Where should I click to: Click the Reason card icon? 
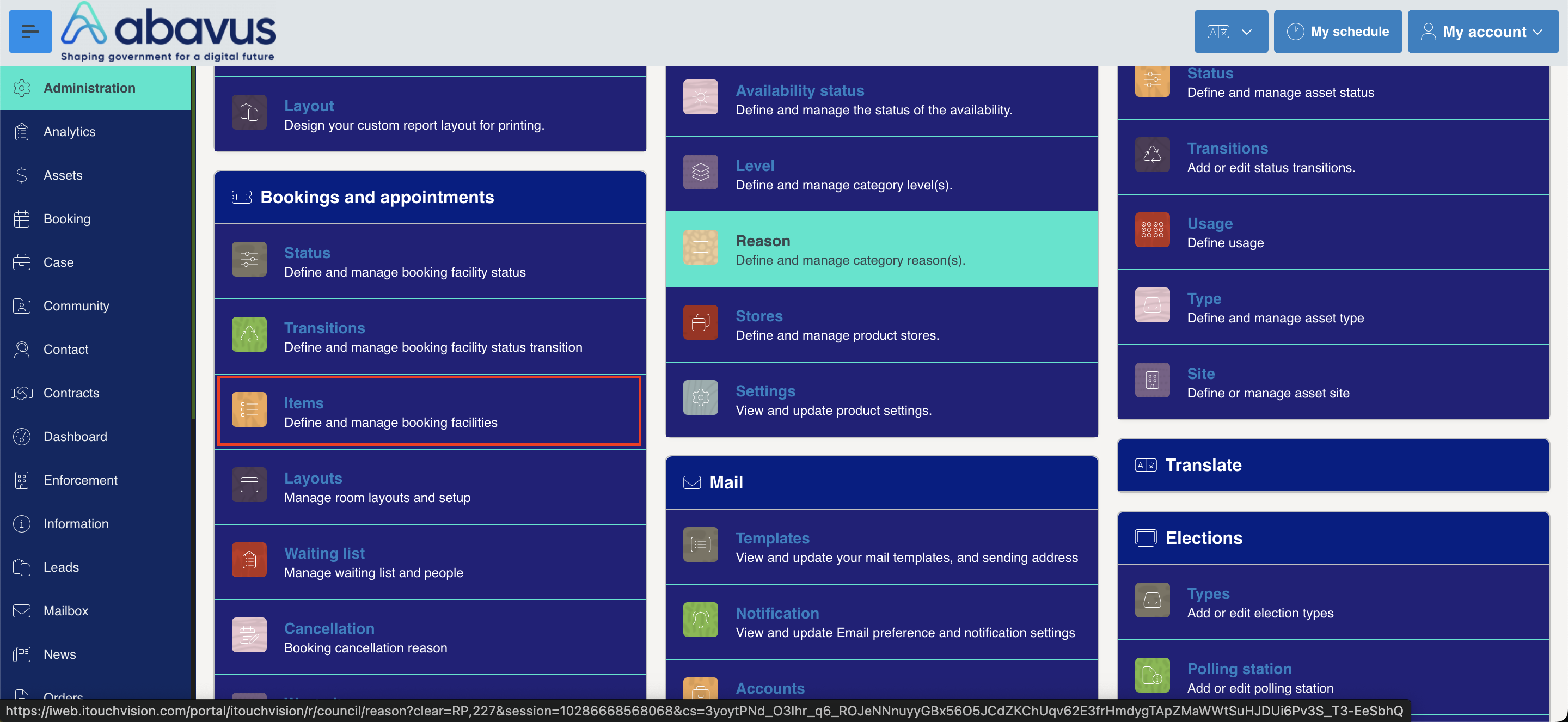(x=701, y=247)
